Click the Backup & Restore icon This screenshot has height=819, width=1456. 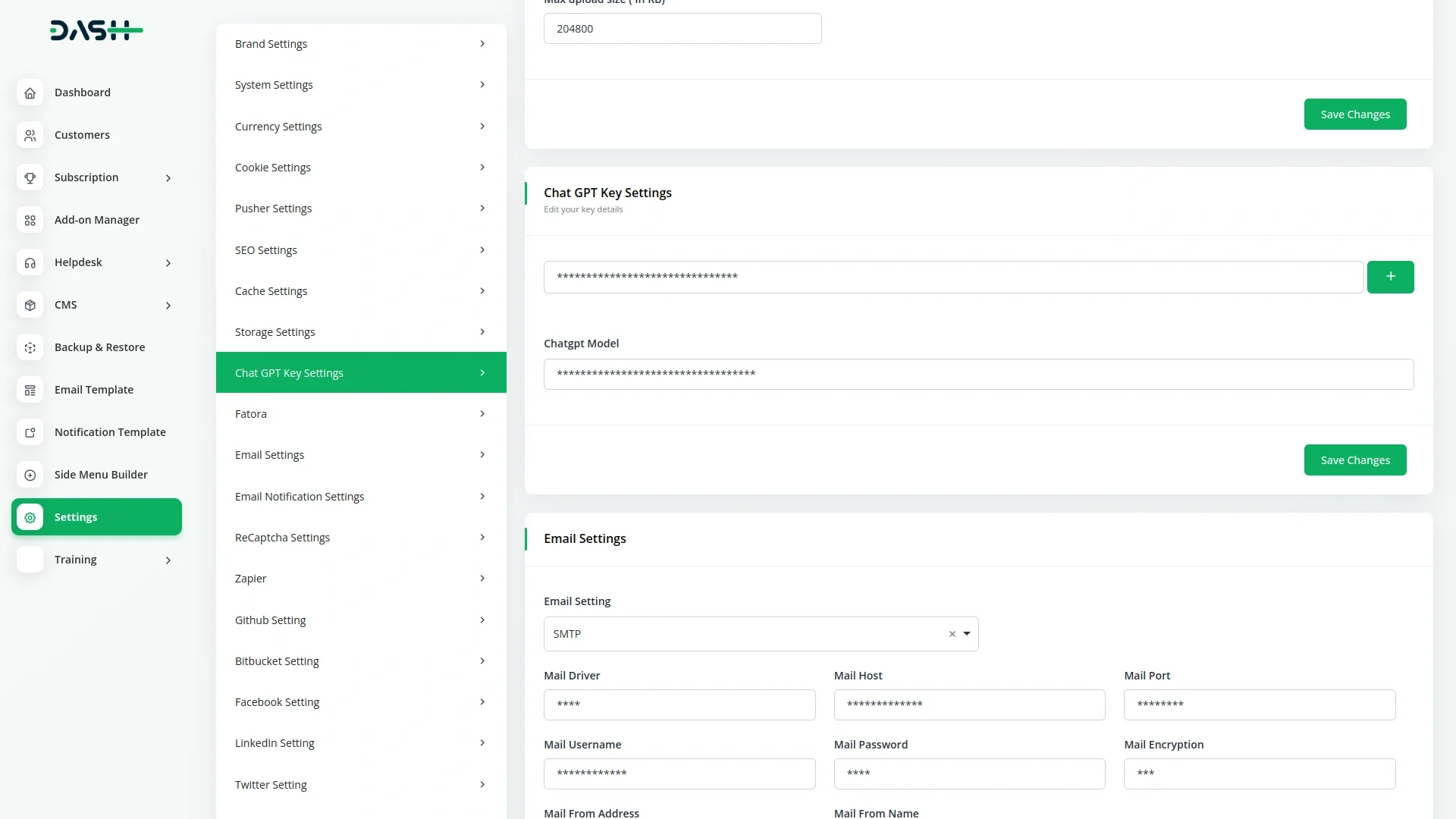click(30, 347)
